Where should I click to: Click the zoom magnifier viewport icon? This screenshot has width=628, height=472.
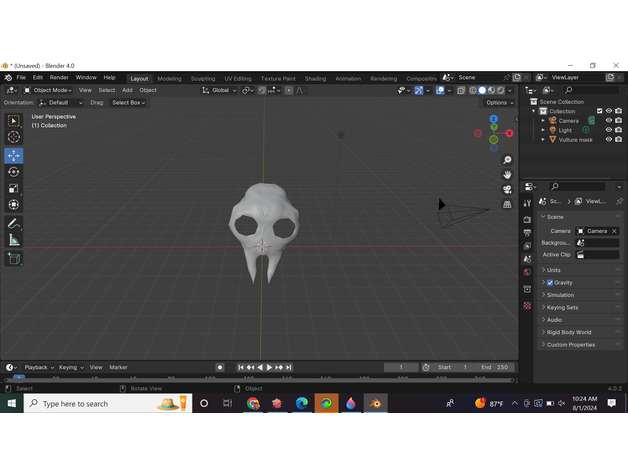pyautogui.click(x=508, y=160)
